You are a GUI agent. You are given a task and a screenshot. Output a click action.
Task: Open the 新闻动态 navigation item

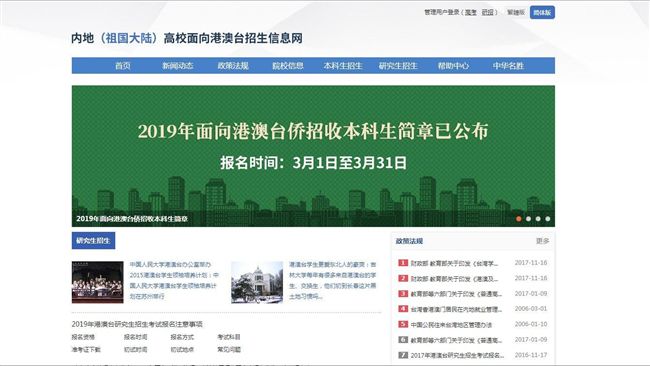click(177, 65)
